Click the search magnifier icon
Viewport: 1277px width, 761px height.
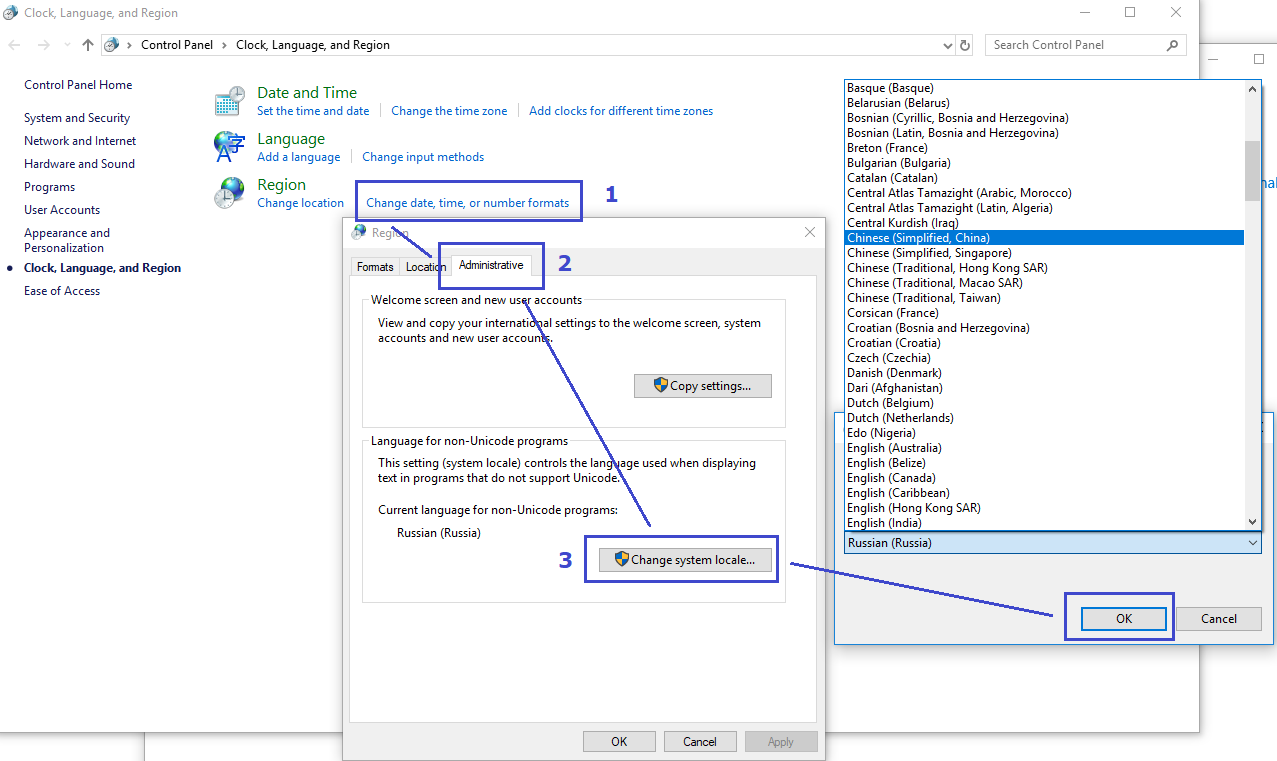1172,45
